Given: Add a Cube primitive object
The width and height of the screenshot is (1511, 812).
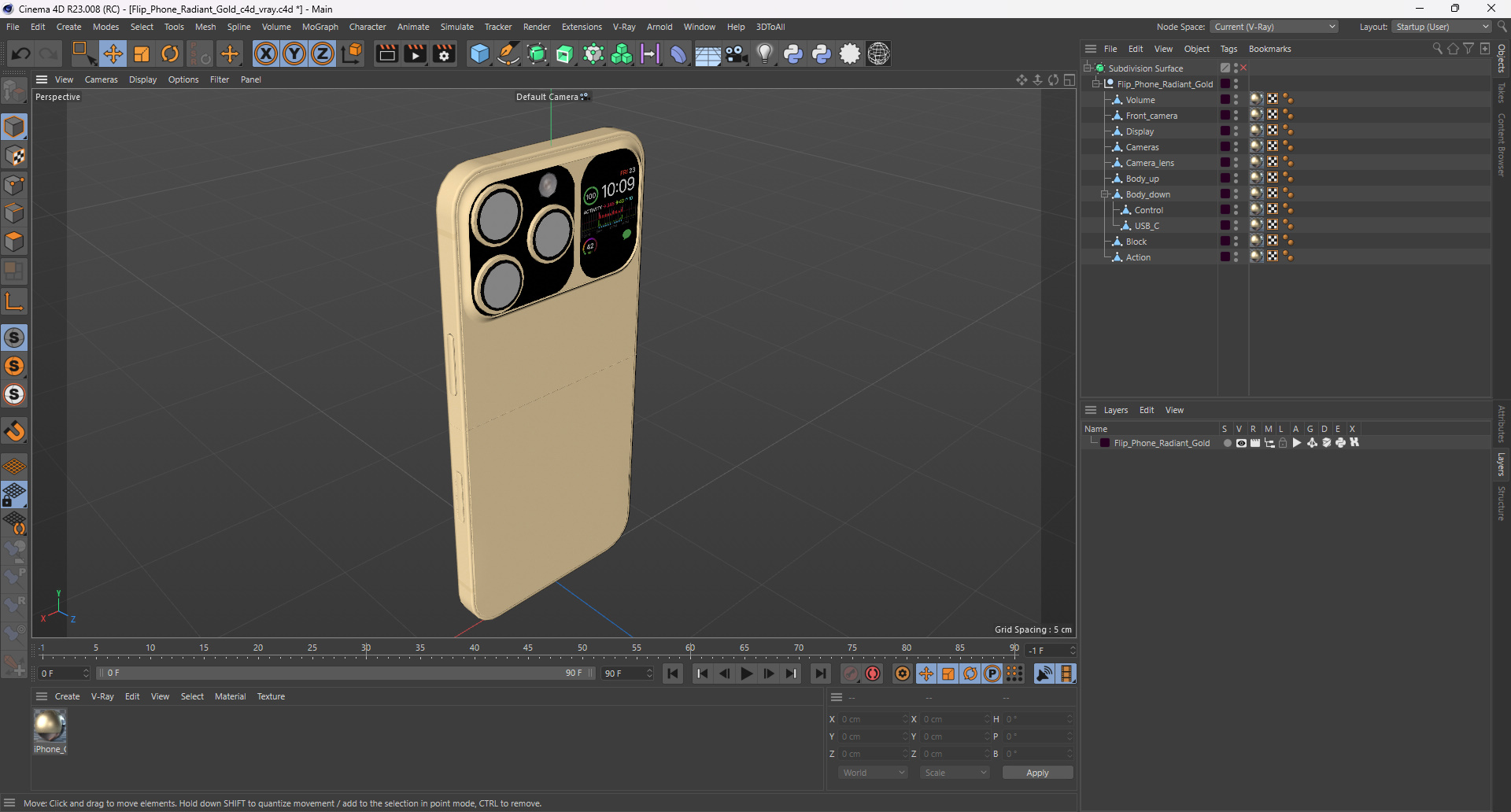Looking at the screenshot, I should coord(479,54).
